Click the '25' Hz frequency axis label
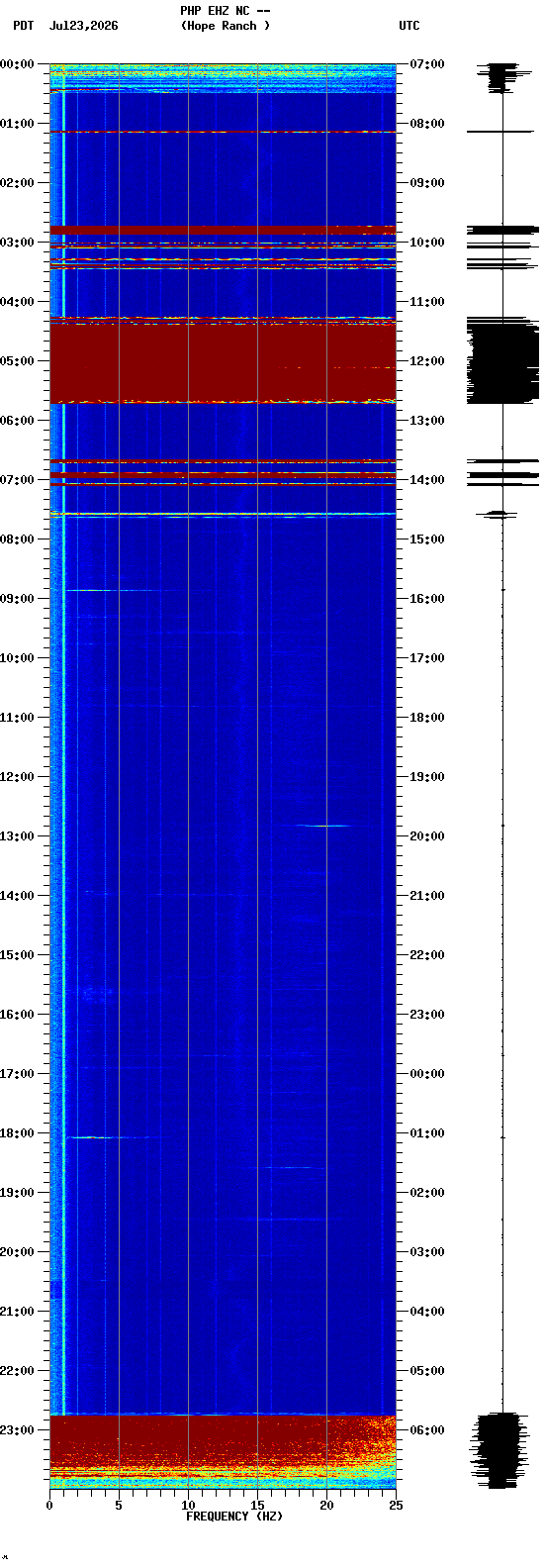The image size is (546, 1568). pyautogui.click(x=396, y=1506)
